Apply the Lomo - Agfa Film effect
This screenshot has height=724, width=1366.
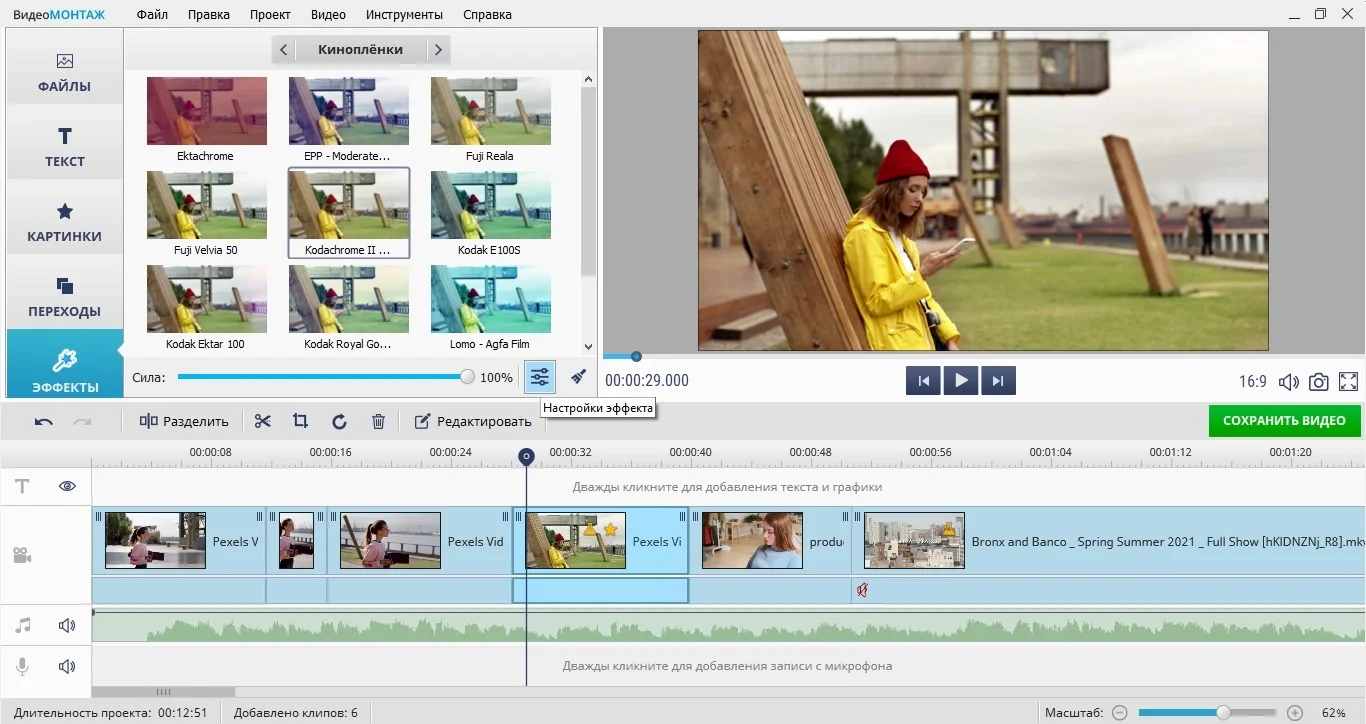point(490,307)
